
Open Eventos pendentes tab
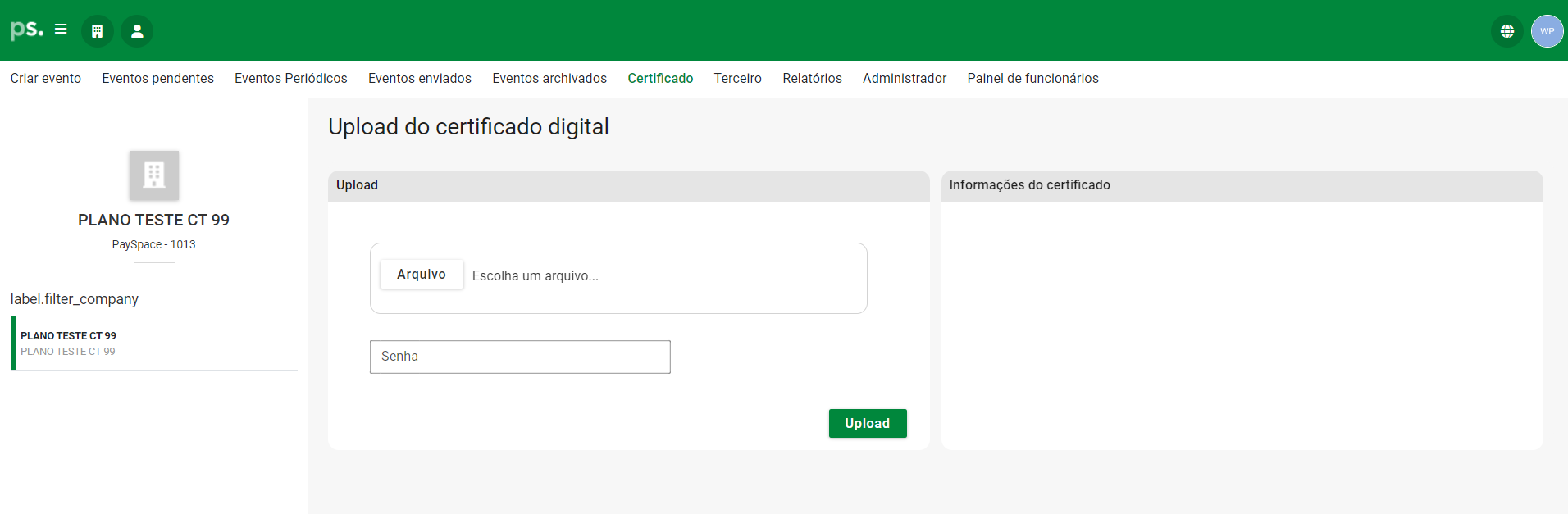(x=157, y=79)
